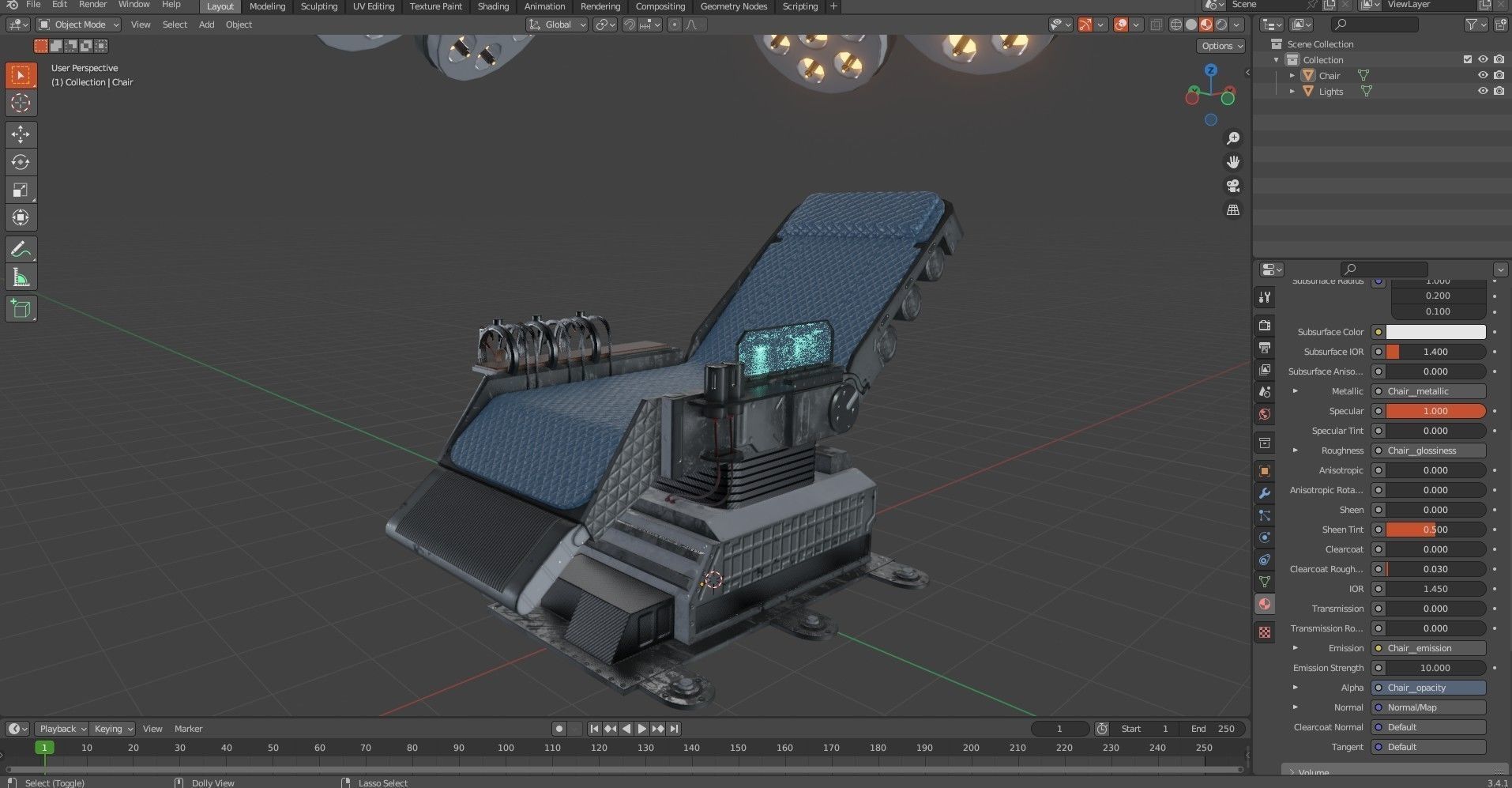
Task: Switch orthographic/perspective grid icon
Action: click(x=1232, y=209)
